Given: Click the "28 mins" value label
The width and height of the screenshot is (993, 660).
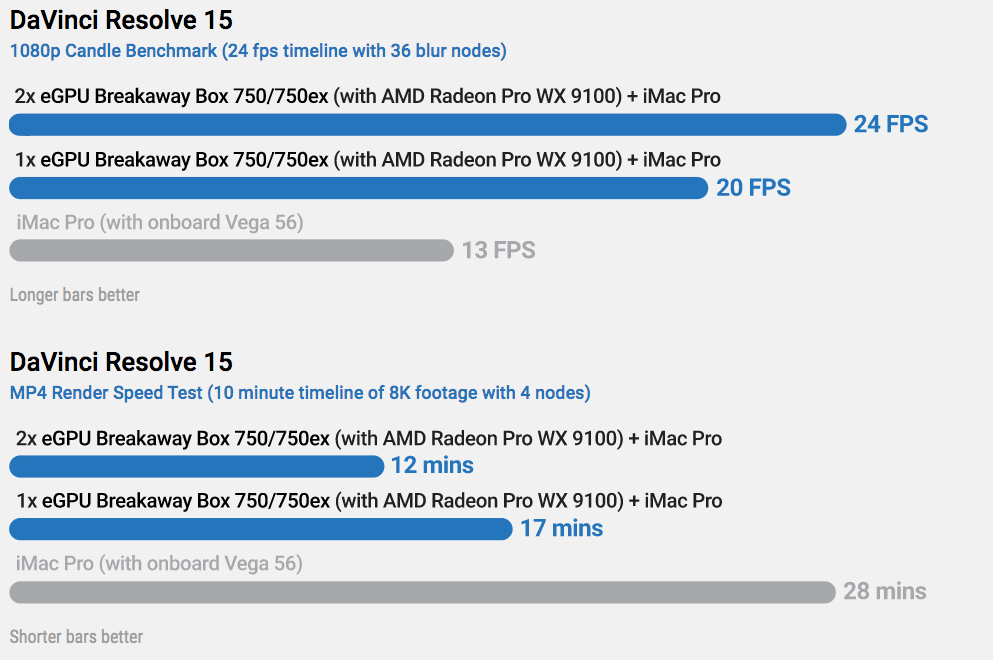Looking at the screenshot, I should point(885,592).
